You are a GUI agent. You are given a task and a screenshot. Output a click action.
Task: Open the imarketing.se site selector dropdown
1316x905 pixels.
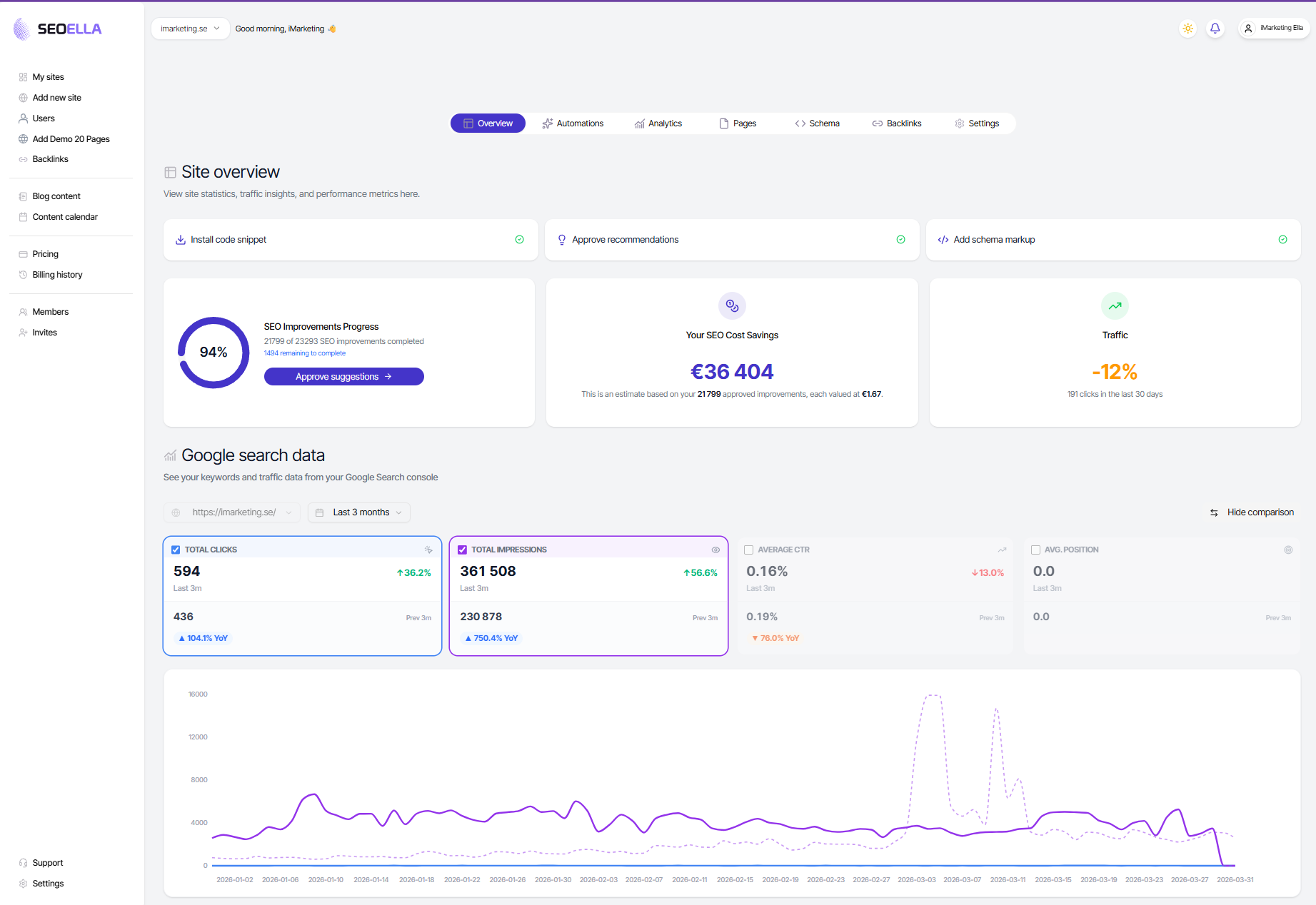point(190,29)
